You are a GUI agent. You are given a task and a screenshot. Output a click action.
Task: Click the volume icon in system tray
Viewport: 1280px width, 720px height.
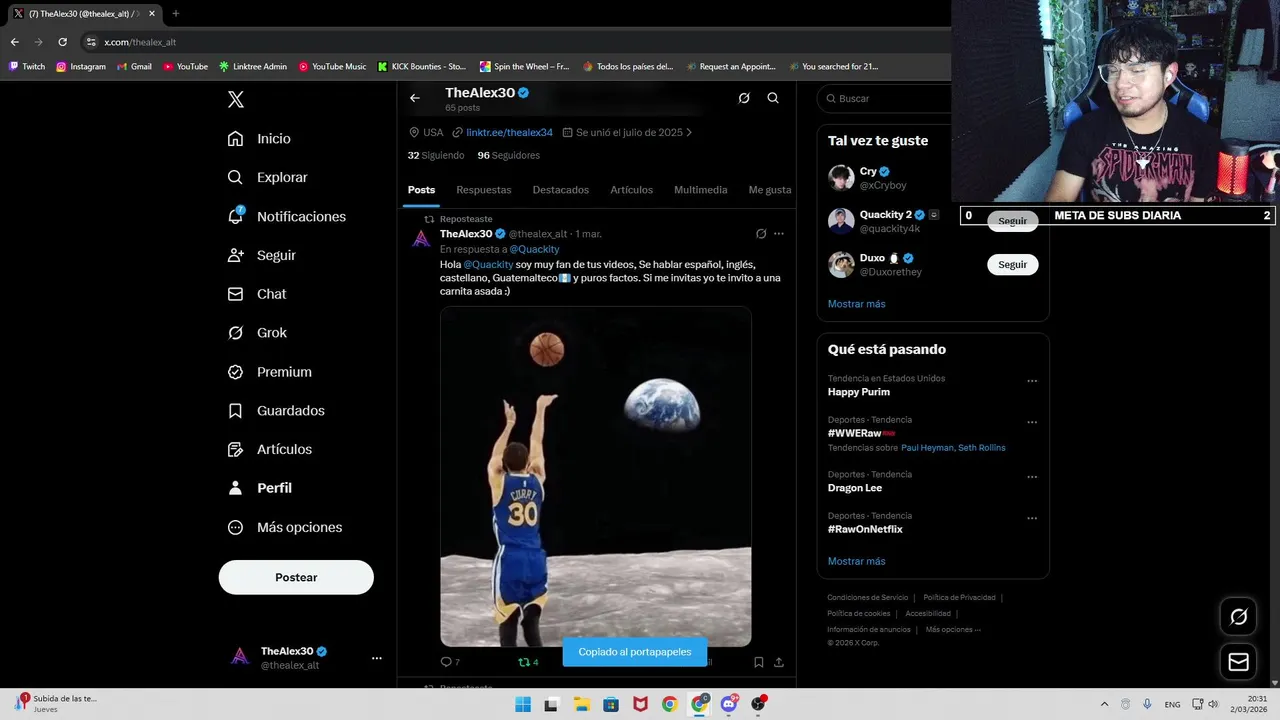point(1214,704)
